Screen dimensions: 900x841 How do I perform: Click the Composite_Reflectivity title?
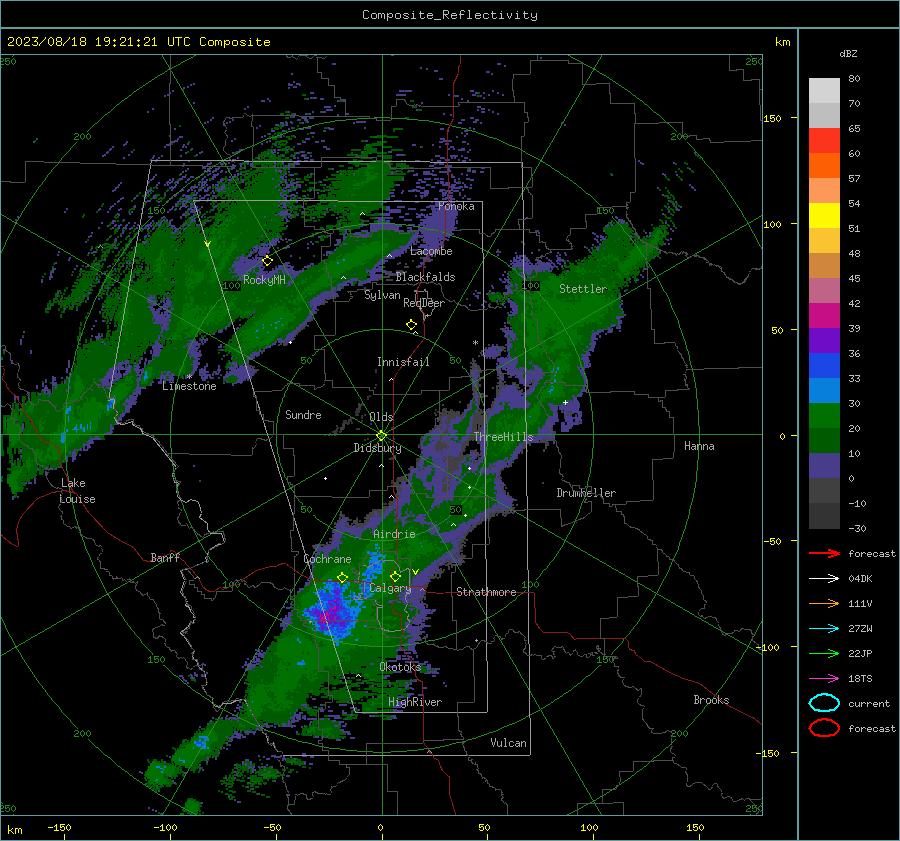(449, 15)
